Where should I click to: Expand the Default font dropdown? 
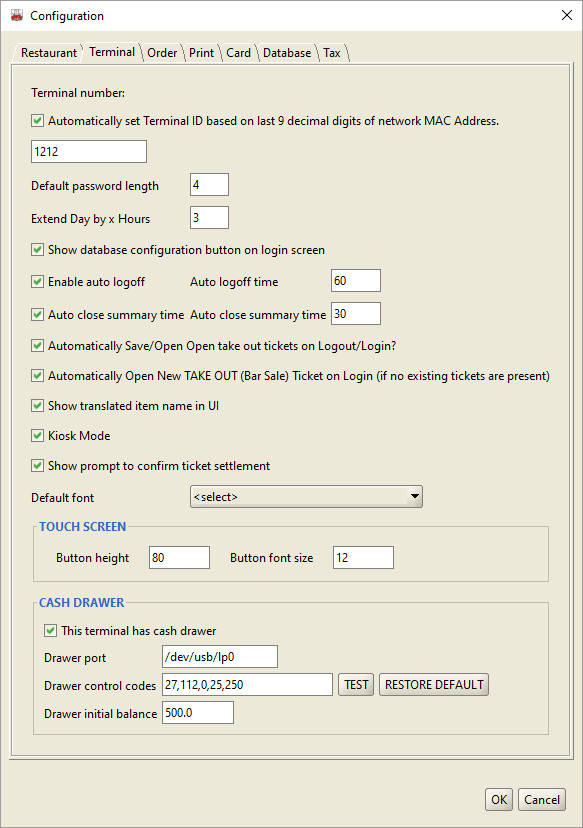[x=306, y=496]
